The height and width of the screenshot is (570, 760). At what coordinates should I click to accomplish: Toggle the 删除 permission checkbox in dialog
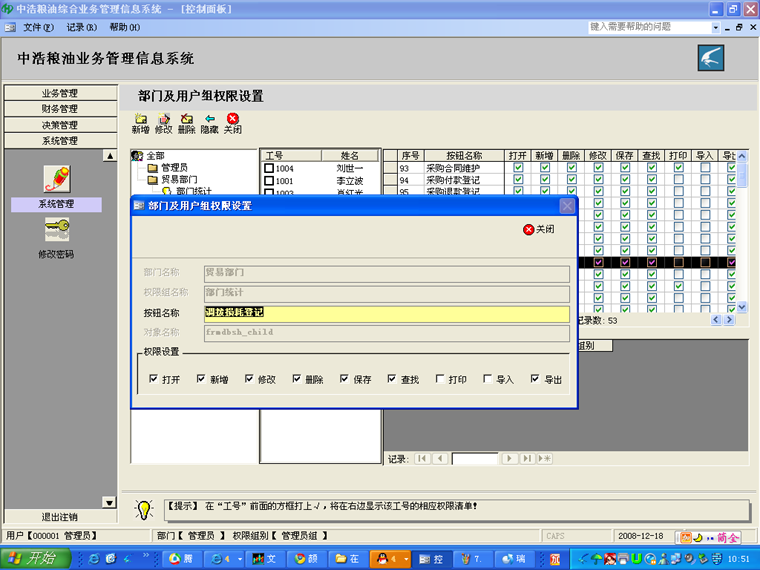click(296, 379)
